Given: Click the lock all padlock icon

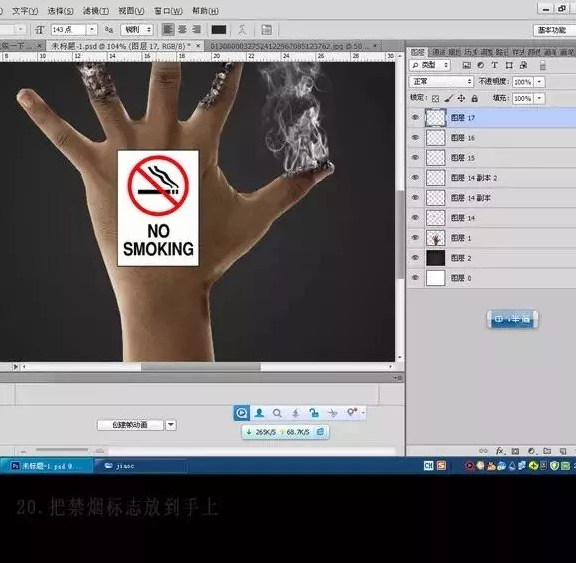Looking at the screenshot, I should 475,98.
